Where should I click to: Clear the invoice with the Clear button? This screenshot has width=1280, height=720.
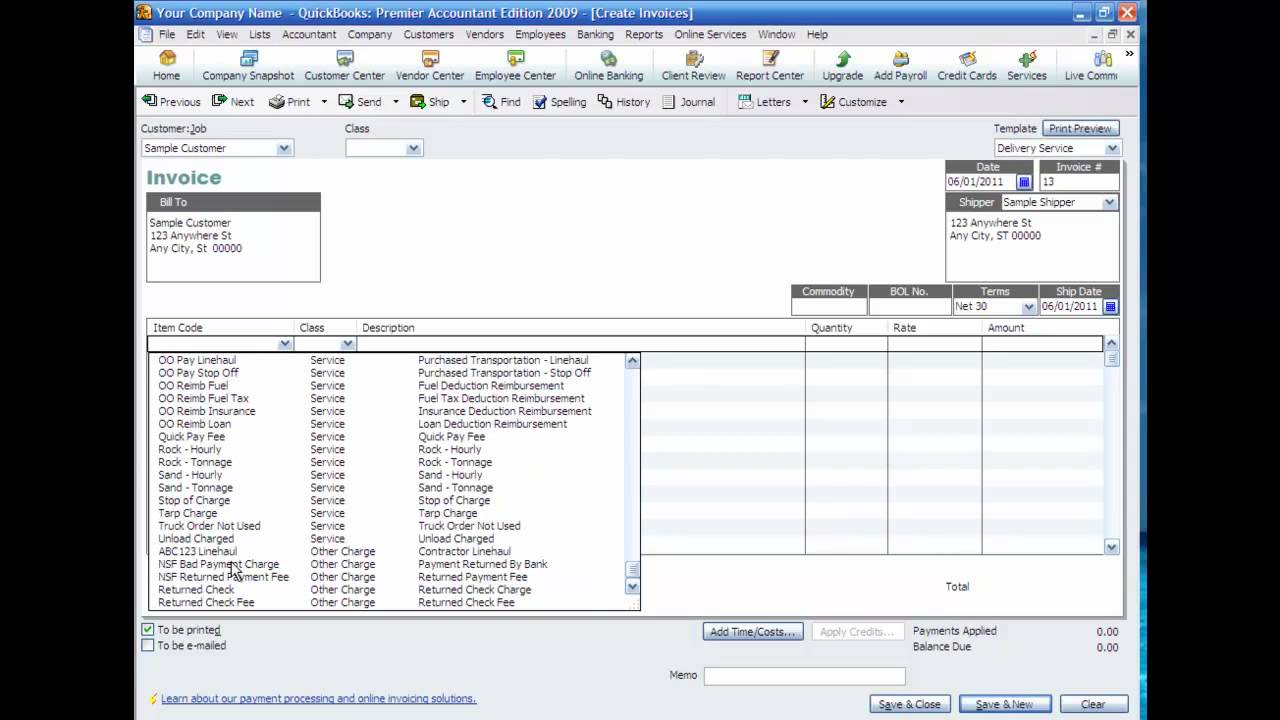pos(1093,704)
